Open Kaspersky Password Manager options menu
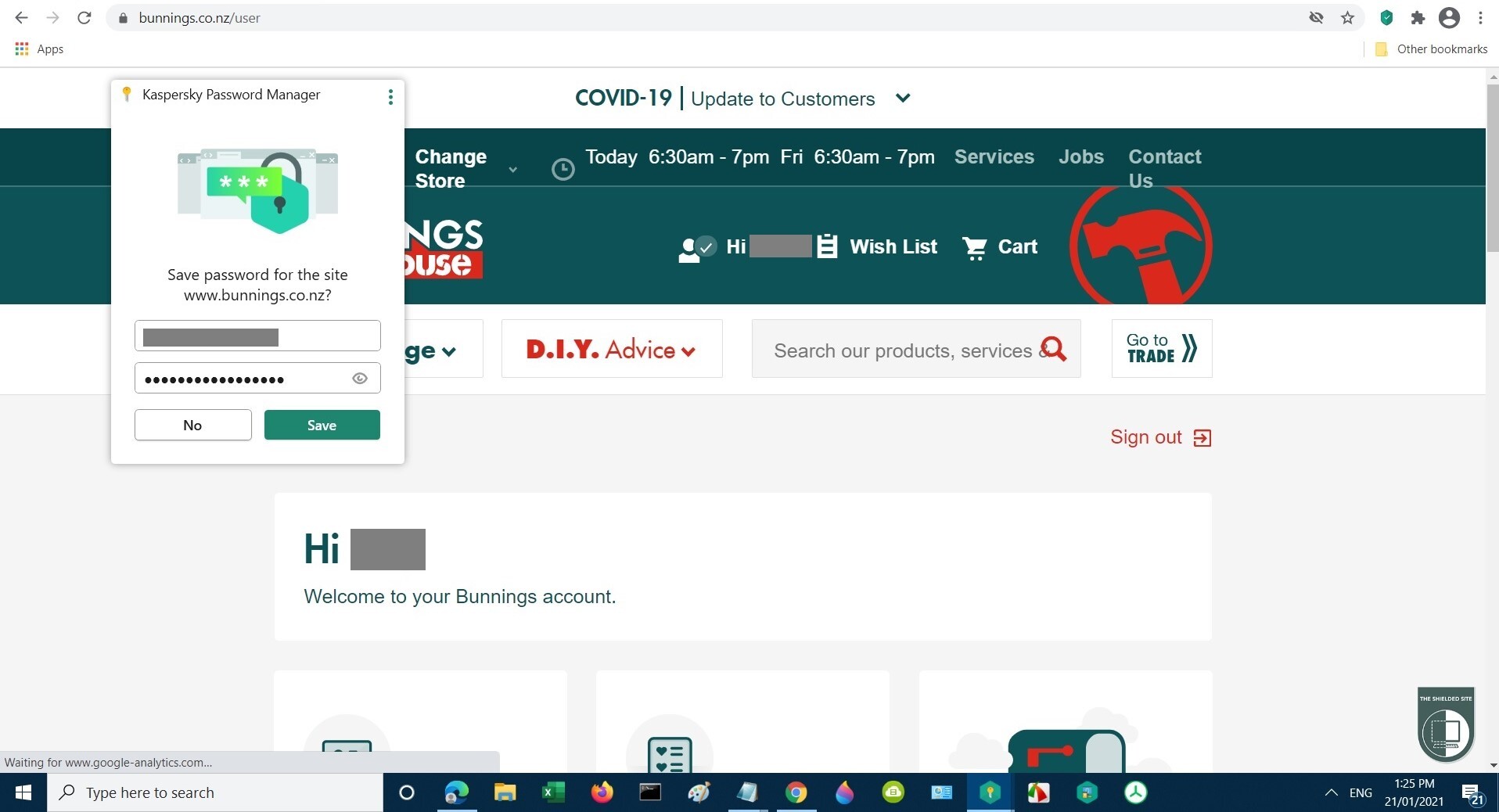 point(390,96)
